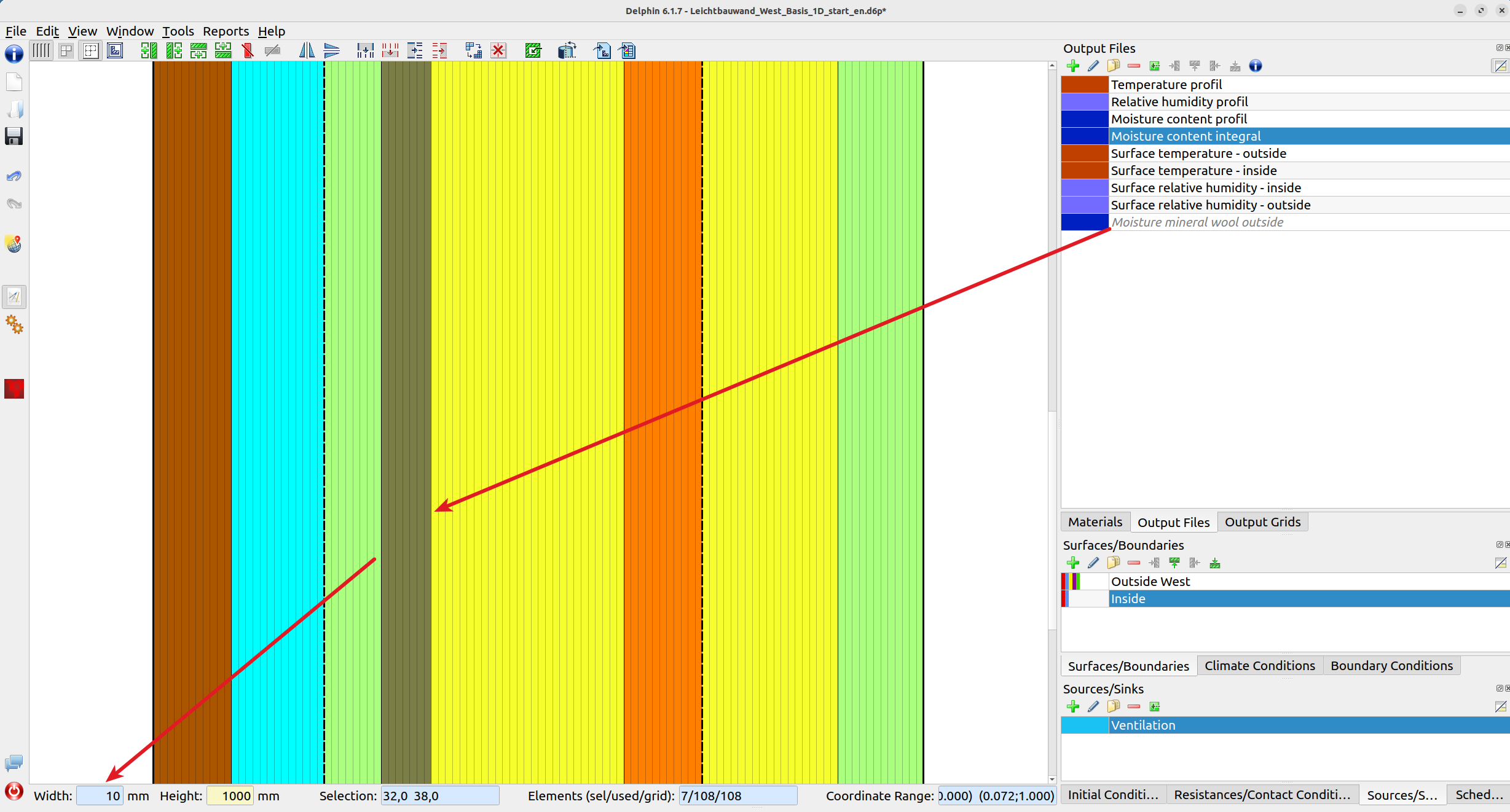
Task: Insert column left toolbar icon
Action: [x=149, y=50]
